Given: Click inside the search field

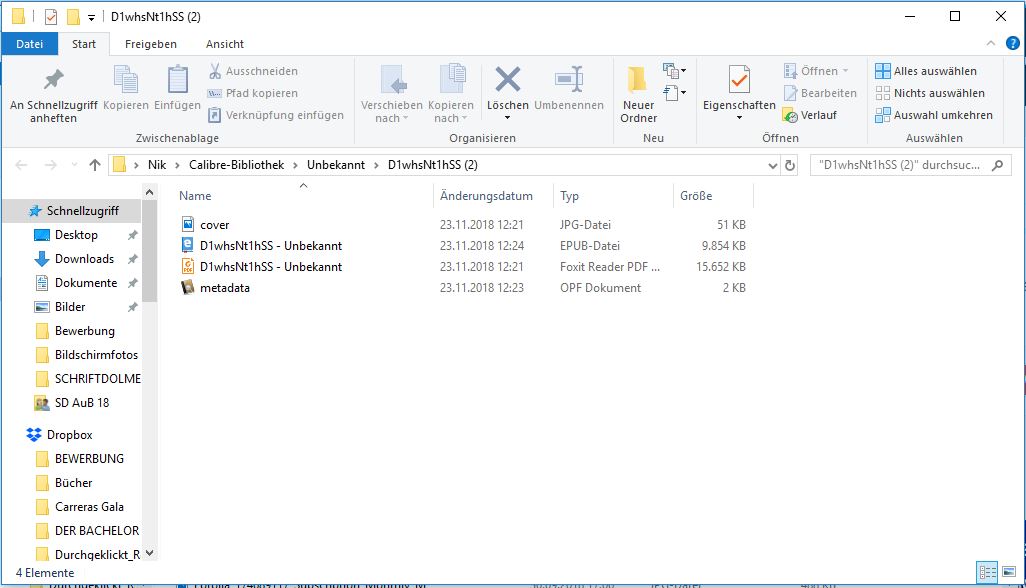Looking at the screenshot, I should point(900,164).
